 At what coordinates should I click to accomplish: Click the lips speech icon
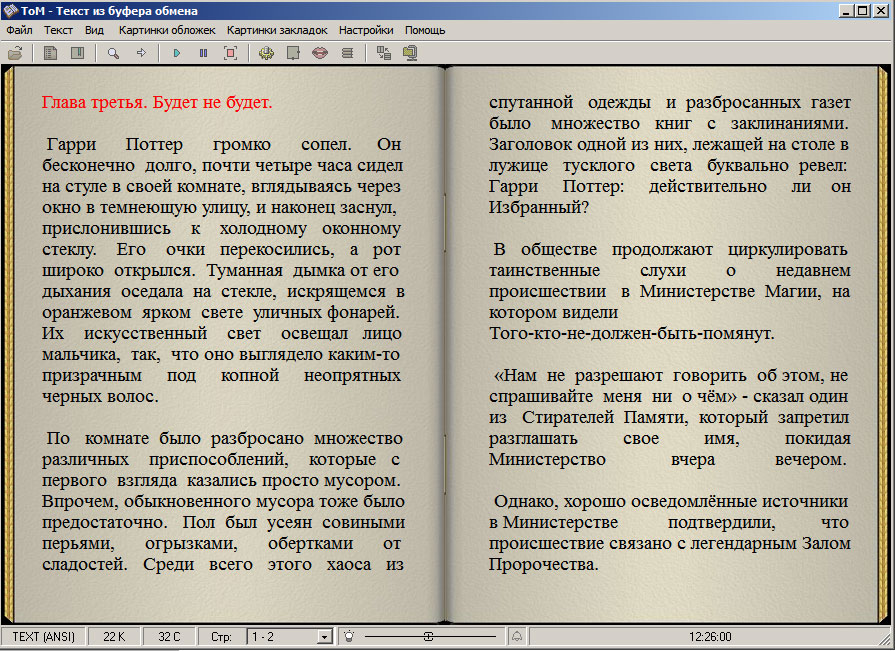tap(320, 53)
